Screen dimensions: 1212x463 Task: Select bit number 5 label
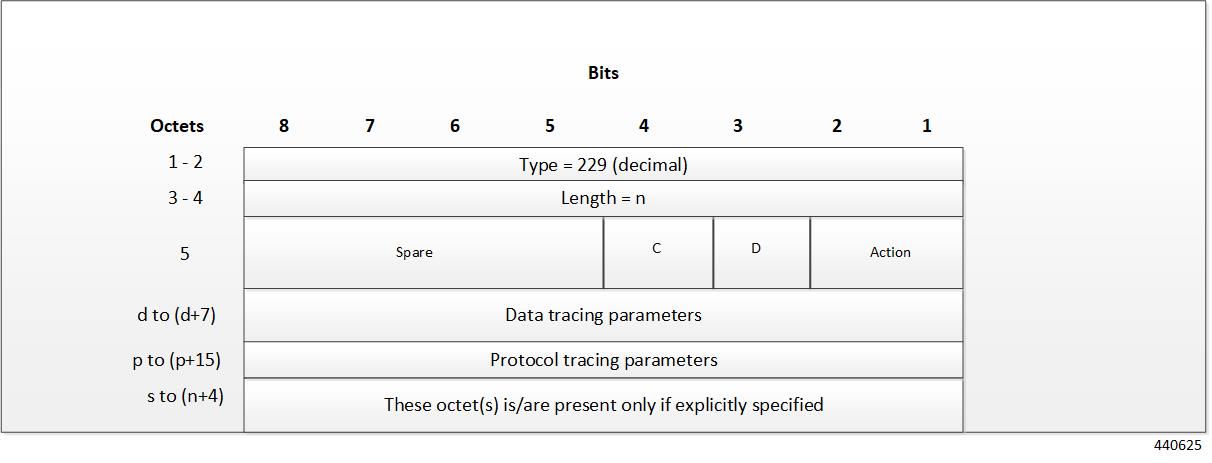click(x=550, y=126)
